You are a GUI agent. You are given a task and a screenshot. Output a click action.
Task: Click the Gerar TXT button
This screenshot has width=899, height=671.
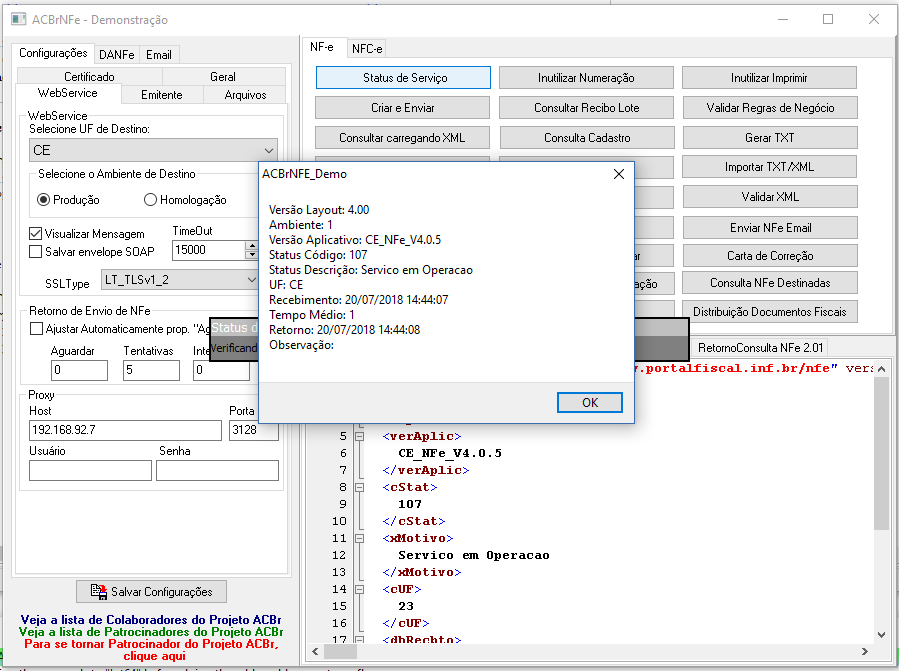point(770,138)
